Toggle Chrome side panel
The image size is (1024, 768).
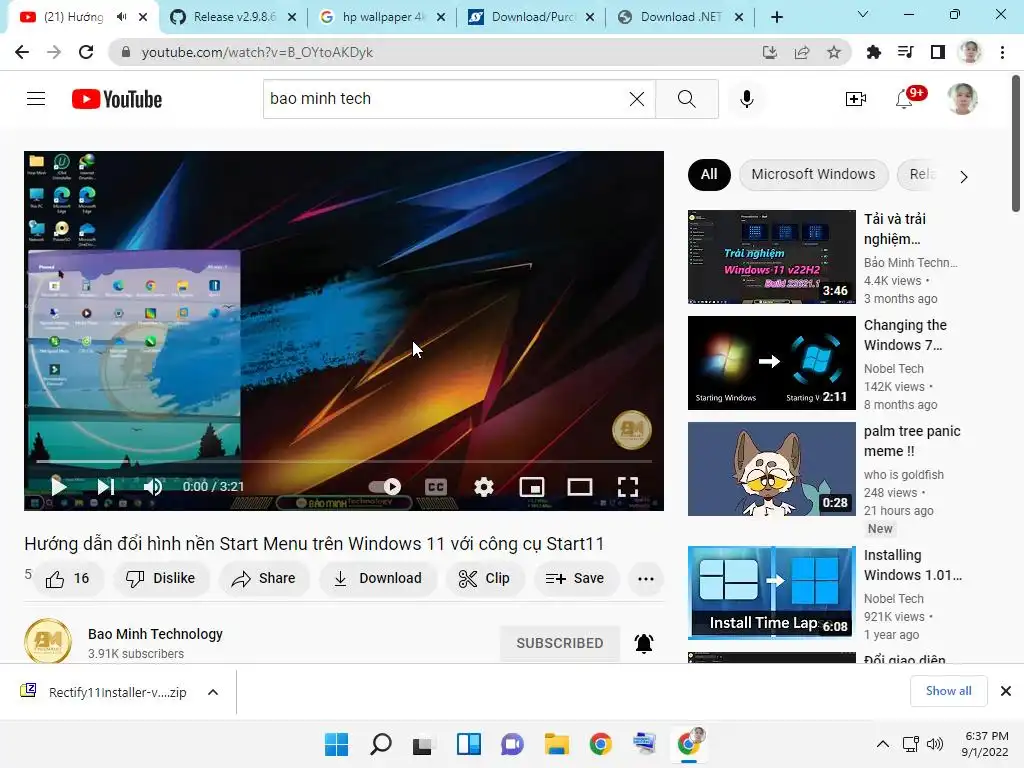938,52
